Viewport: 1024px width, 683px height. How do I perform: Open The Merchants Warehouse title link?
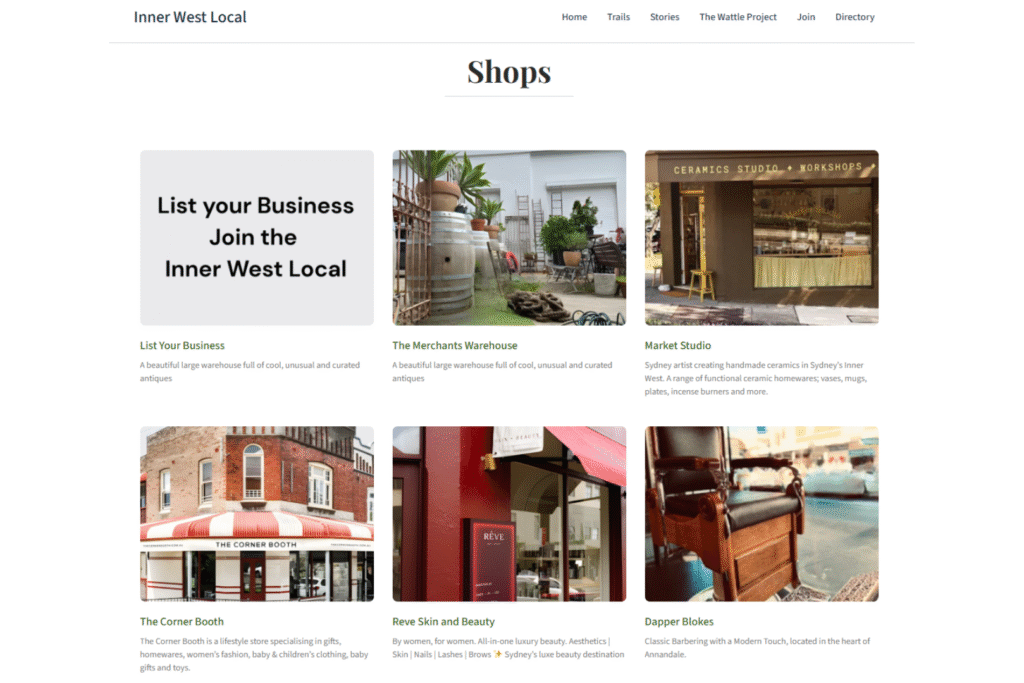[x=455, y=345]
